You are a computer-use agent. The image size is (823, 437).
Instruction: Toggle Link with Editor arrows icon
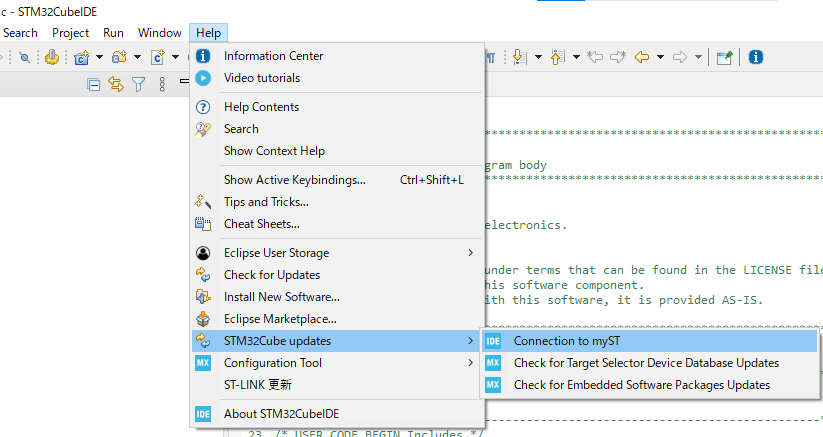[x=116, y=84]
